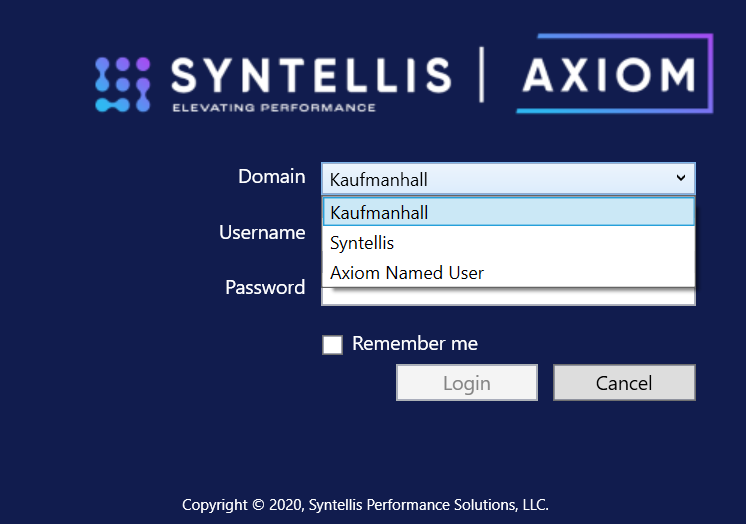Click the Remember me label text
746x524 pixels.
click(415, 344)
